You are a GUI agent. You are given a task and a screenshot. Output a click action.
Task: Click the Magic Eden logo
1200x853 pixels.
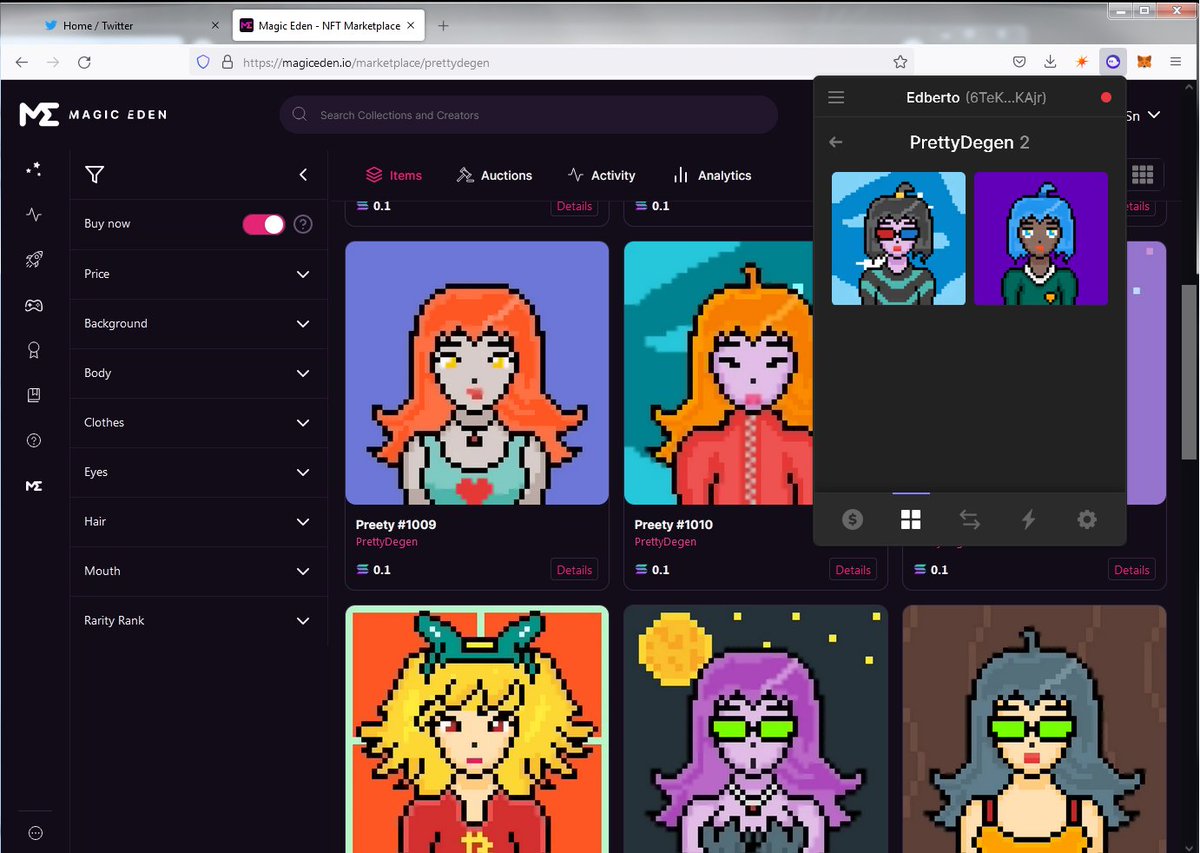point(93,114)
